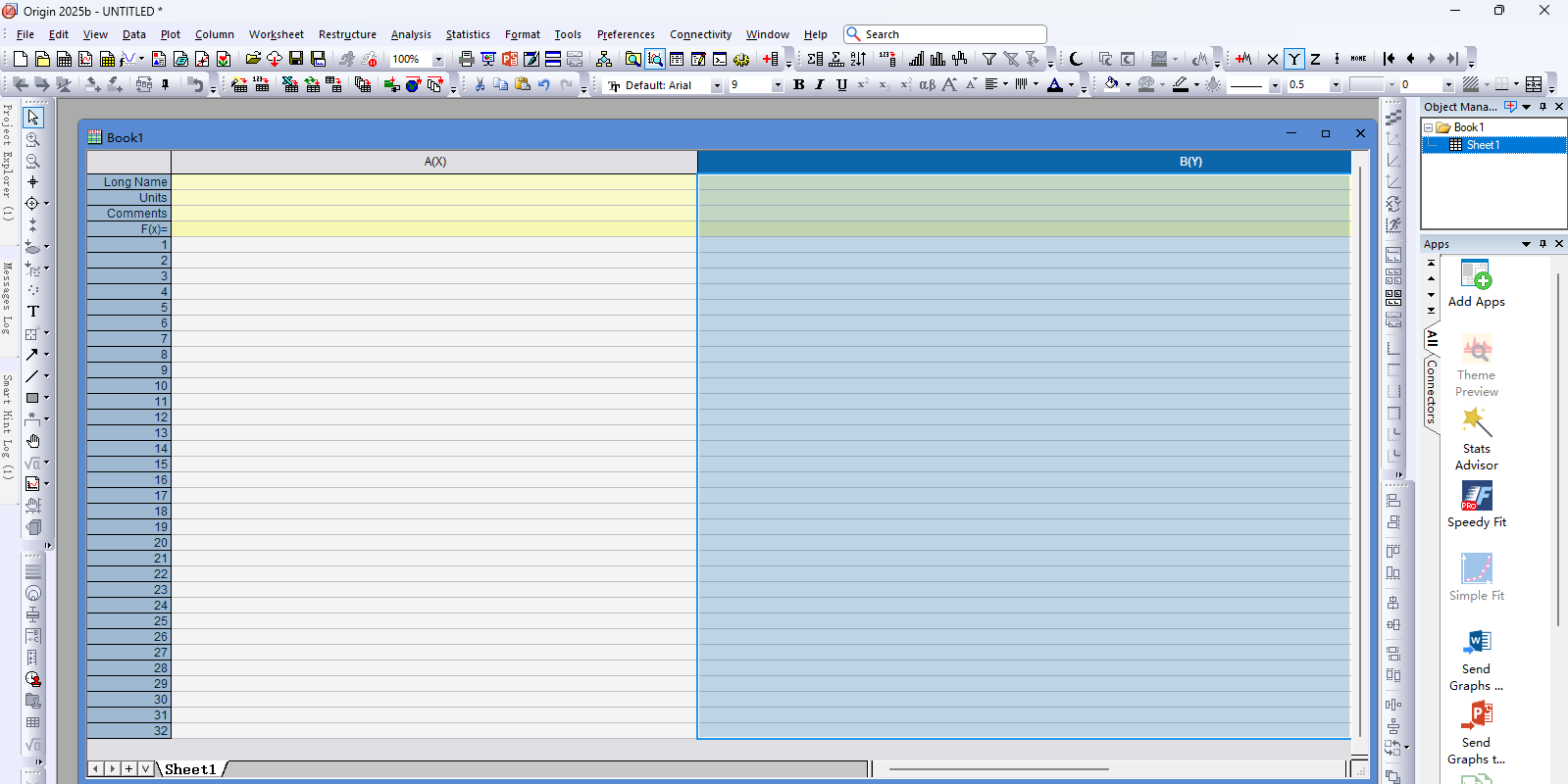Select Sheet1 in Object Manager
The image size is (1568, 784).
point(1482,145)
